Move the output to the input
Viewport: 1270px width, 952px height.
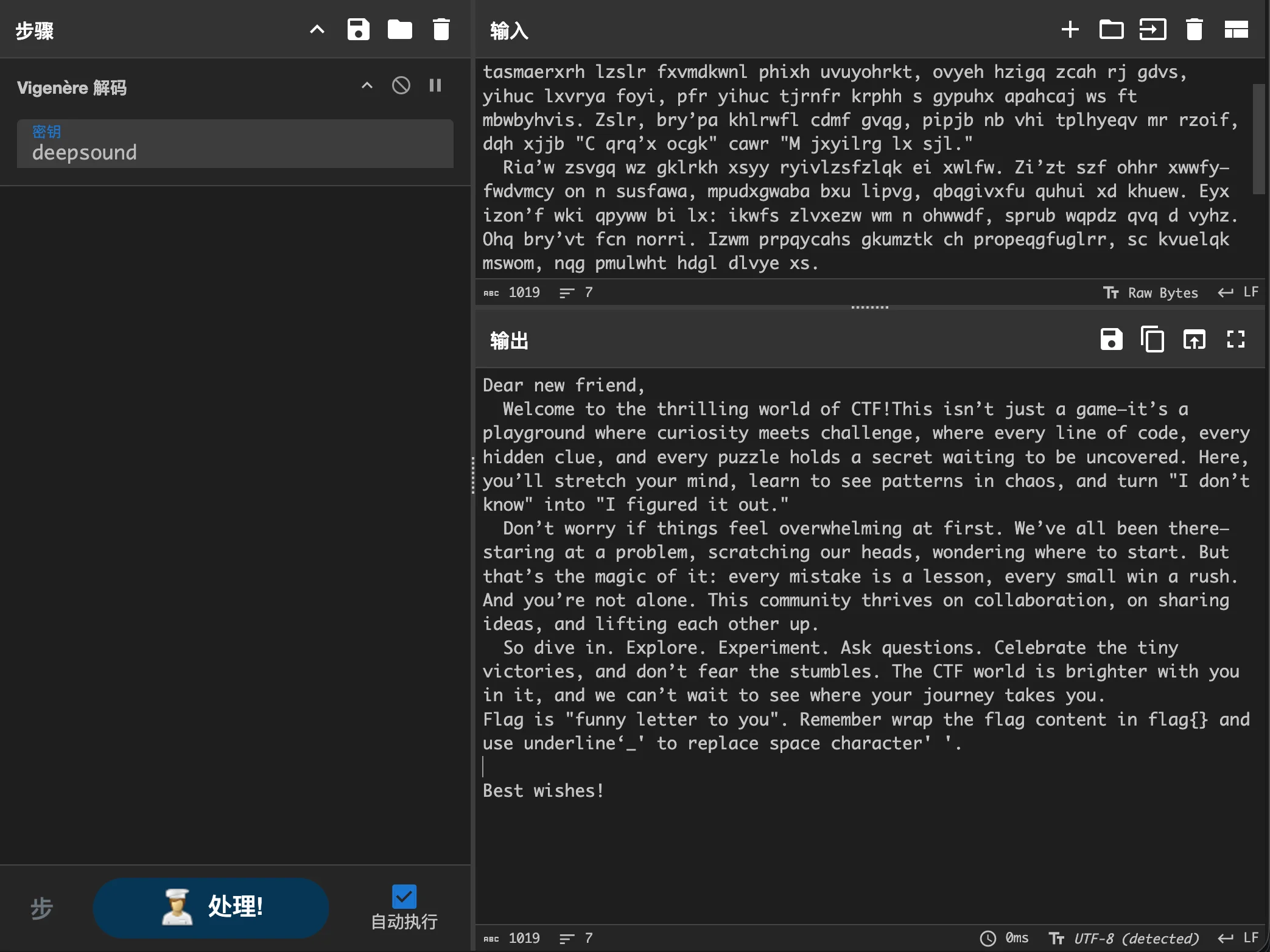coord(1194,340)
